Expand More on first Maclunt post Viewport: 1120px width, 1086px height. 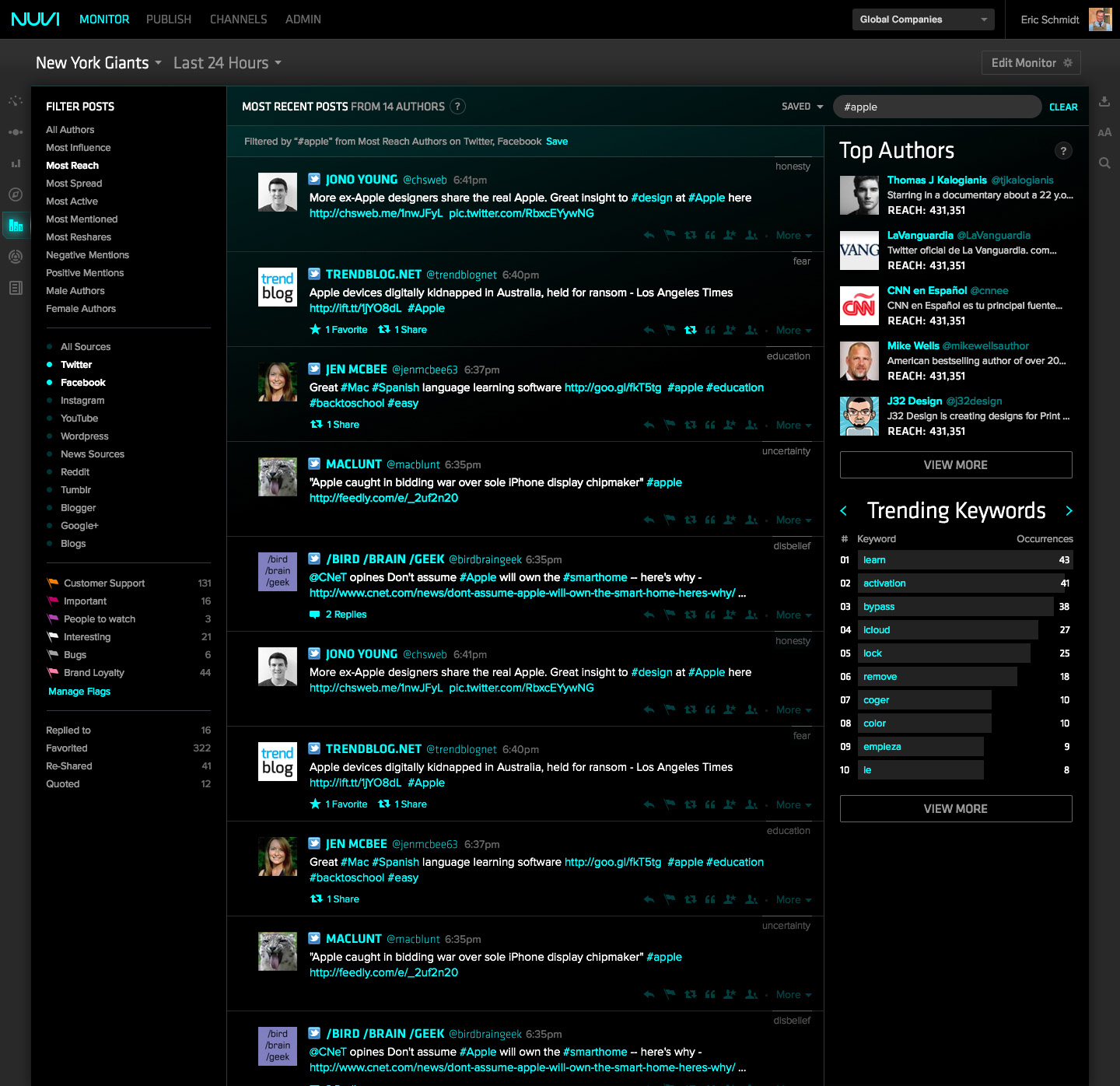tap(793, 520)
